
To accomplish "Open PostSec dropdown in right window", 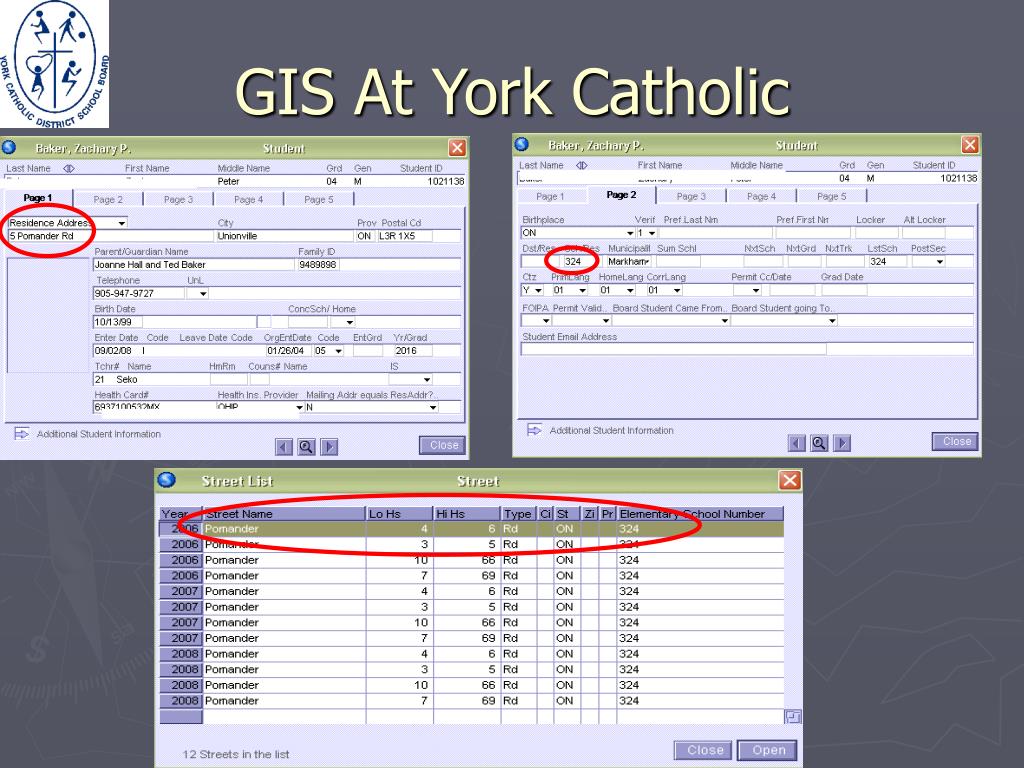I will click(x=939, y=262).
